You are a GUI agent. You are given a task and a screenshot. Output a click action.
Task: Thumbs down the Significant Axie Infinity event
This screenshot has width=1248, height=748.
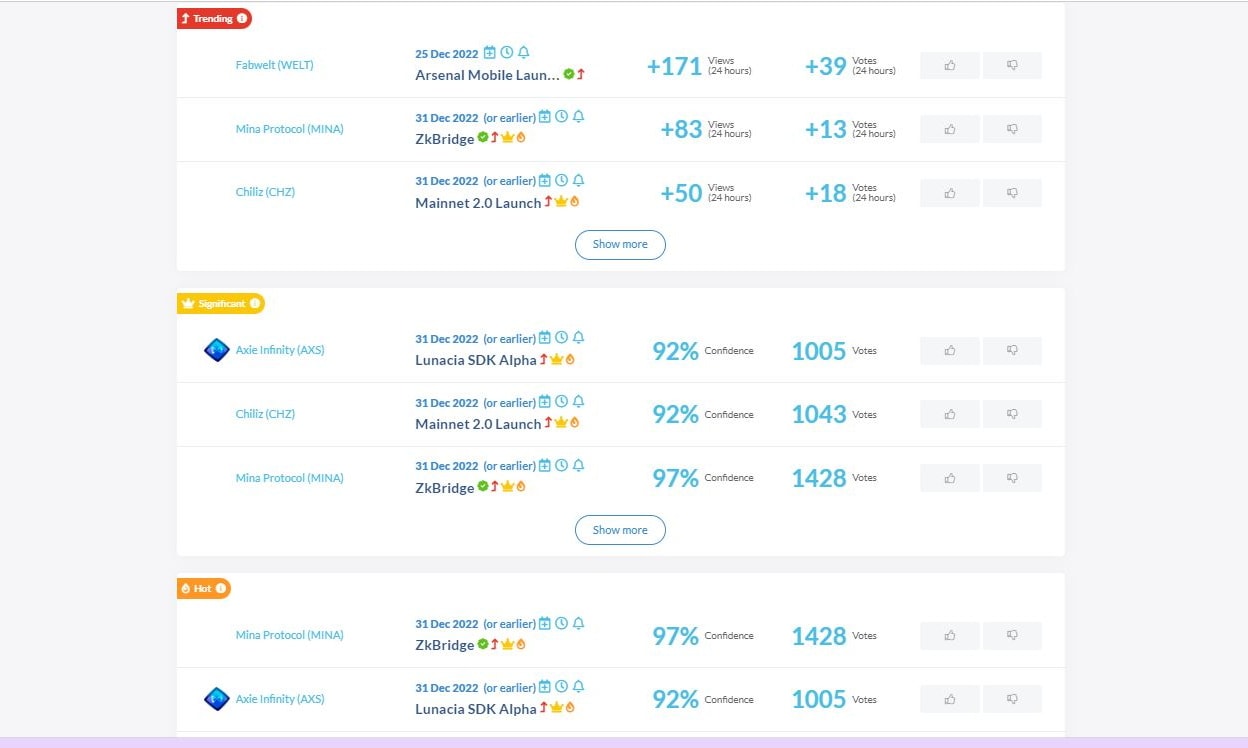(x=1012, y=351)
